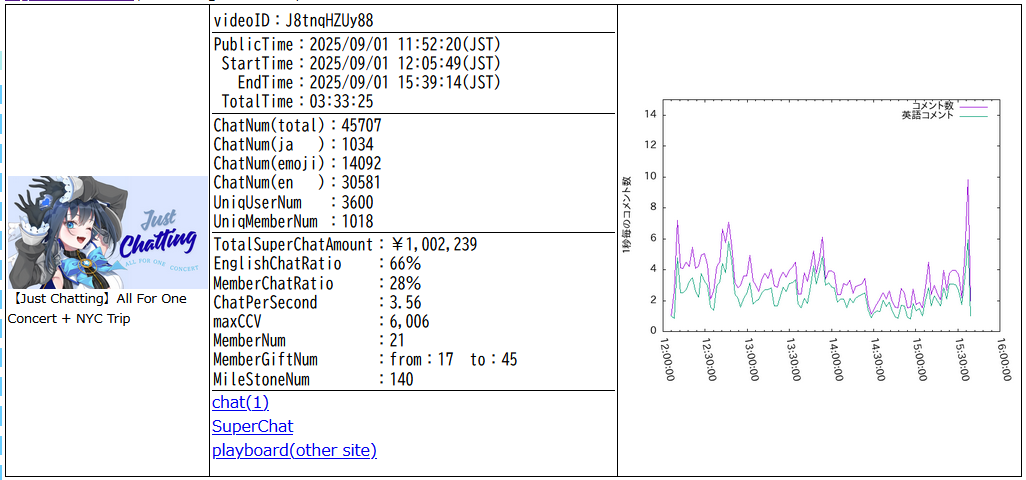Viewport: 1026px width, 480px height.
Task: Click the UniqUserNum 3600 row
Action: coord(294,202)
